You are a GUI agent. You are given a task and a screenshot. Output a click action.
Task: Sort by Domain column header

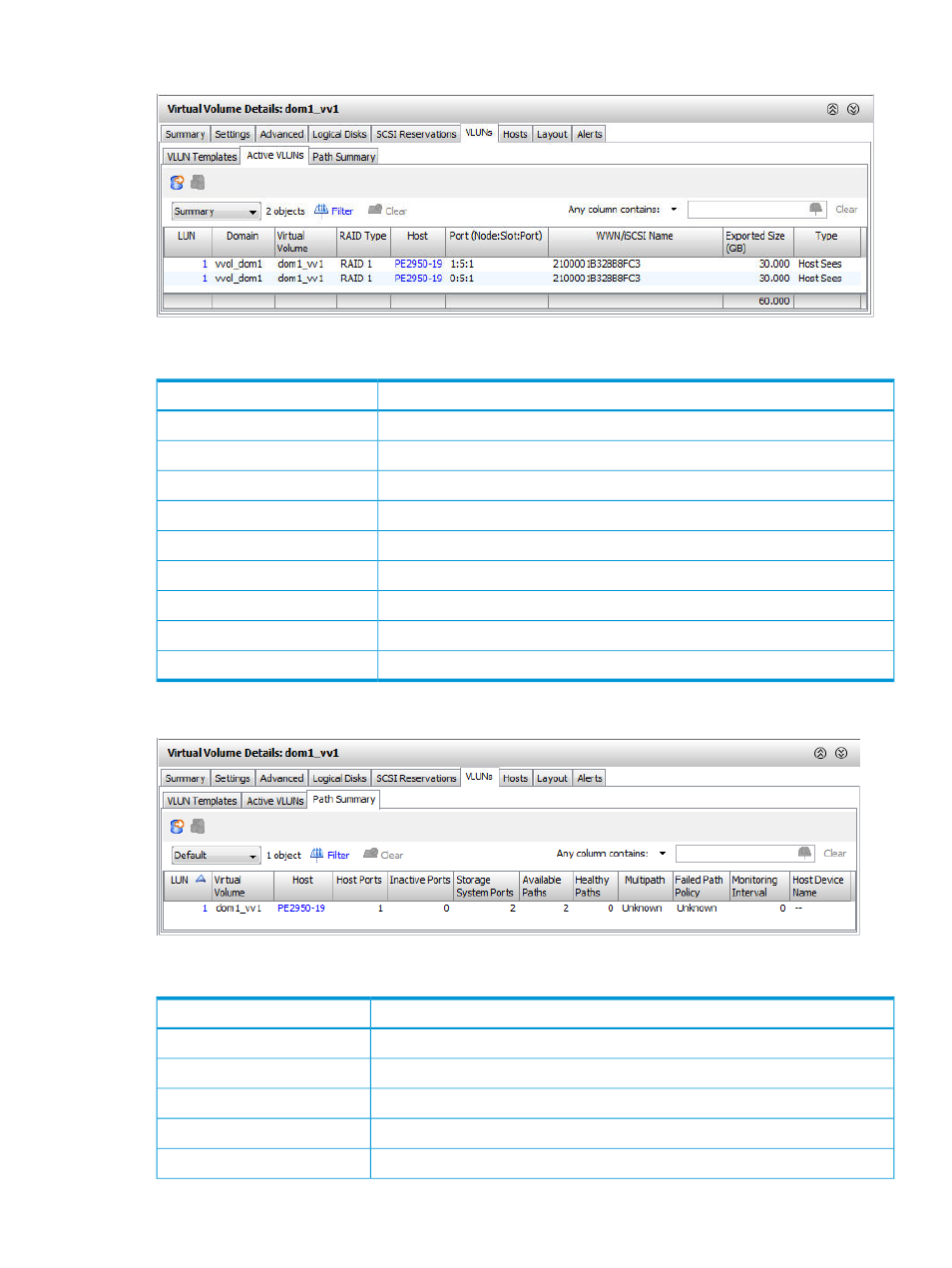click(x=242, y=242)
